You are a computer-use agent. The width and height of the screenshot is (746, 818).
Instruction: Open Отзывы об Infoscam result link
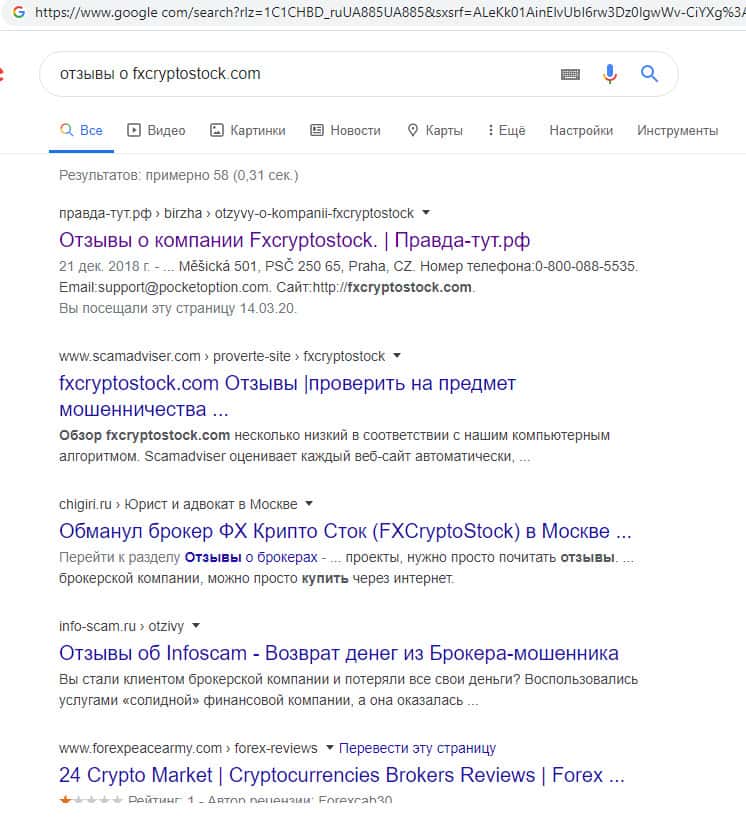coord(339,653)
